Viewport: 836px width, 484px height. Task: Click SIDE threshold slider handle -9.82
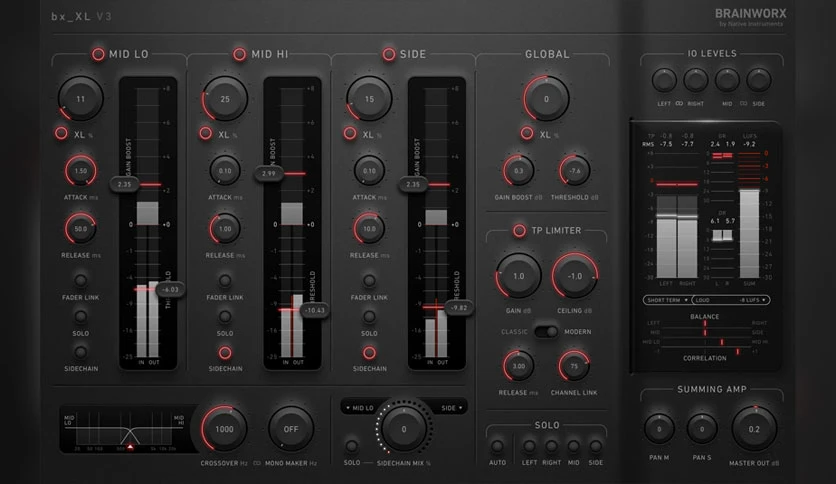click(459, 308)
